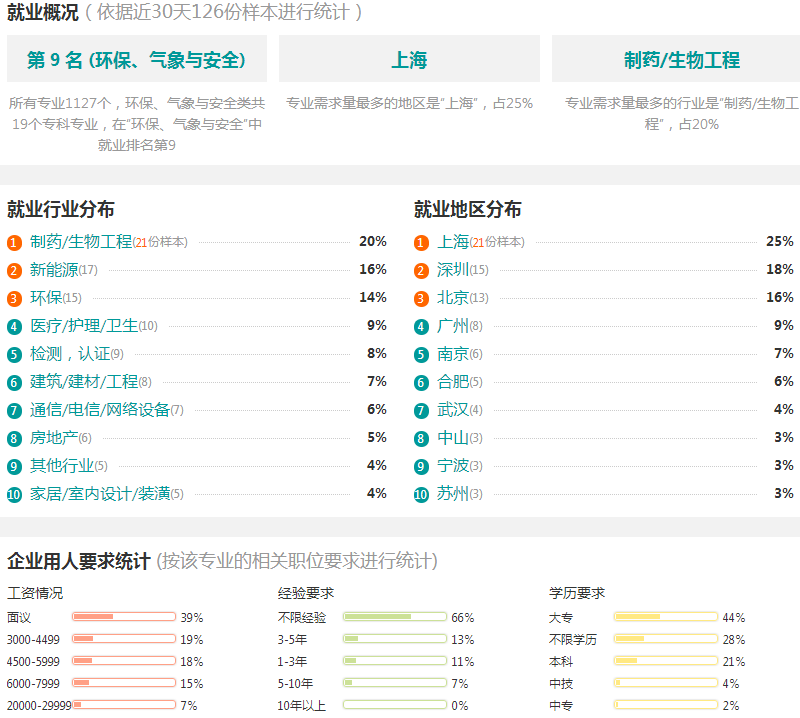Open the 武汉 region link
The width and height of the screenshot is (800, 718).
click(x=453, y=410)
